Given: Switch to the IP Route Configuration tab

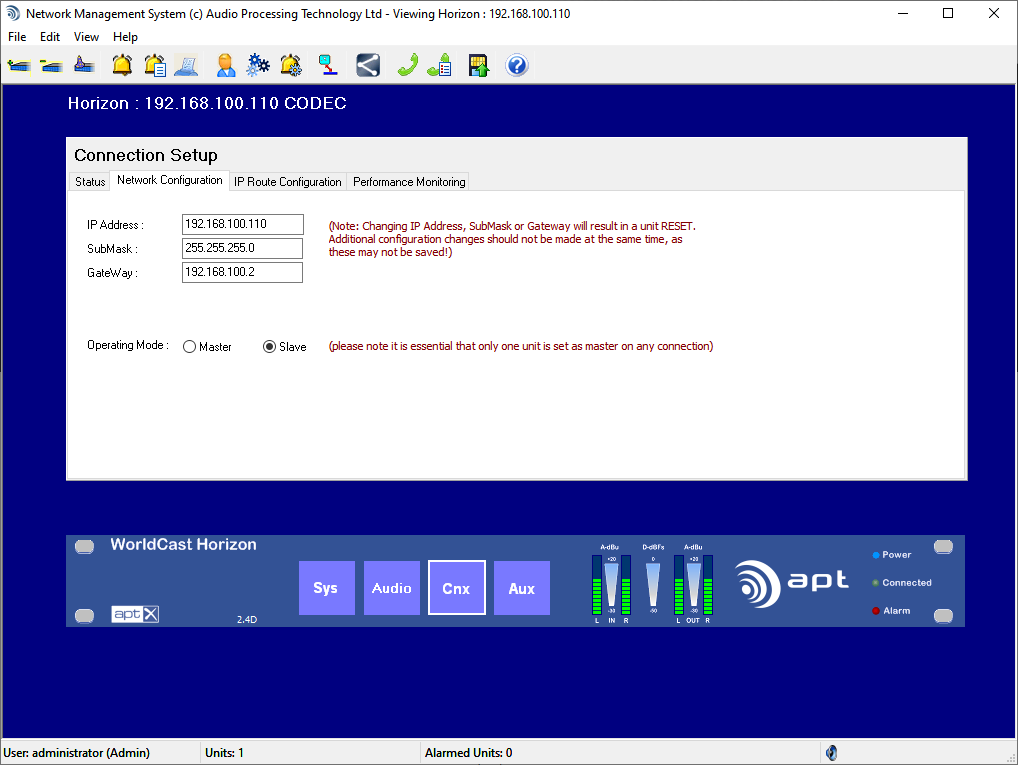Looking at the screenshot, I should [288, 182].
